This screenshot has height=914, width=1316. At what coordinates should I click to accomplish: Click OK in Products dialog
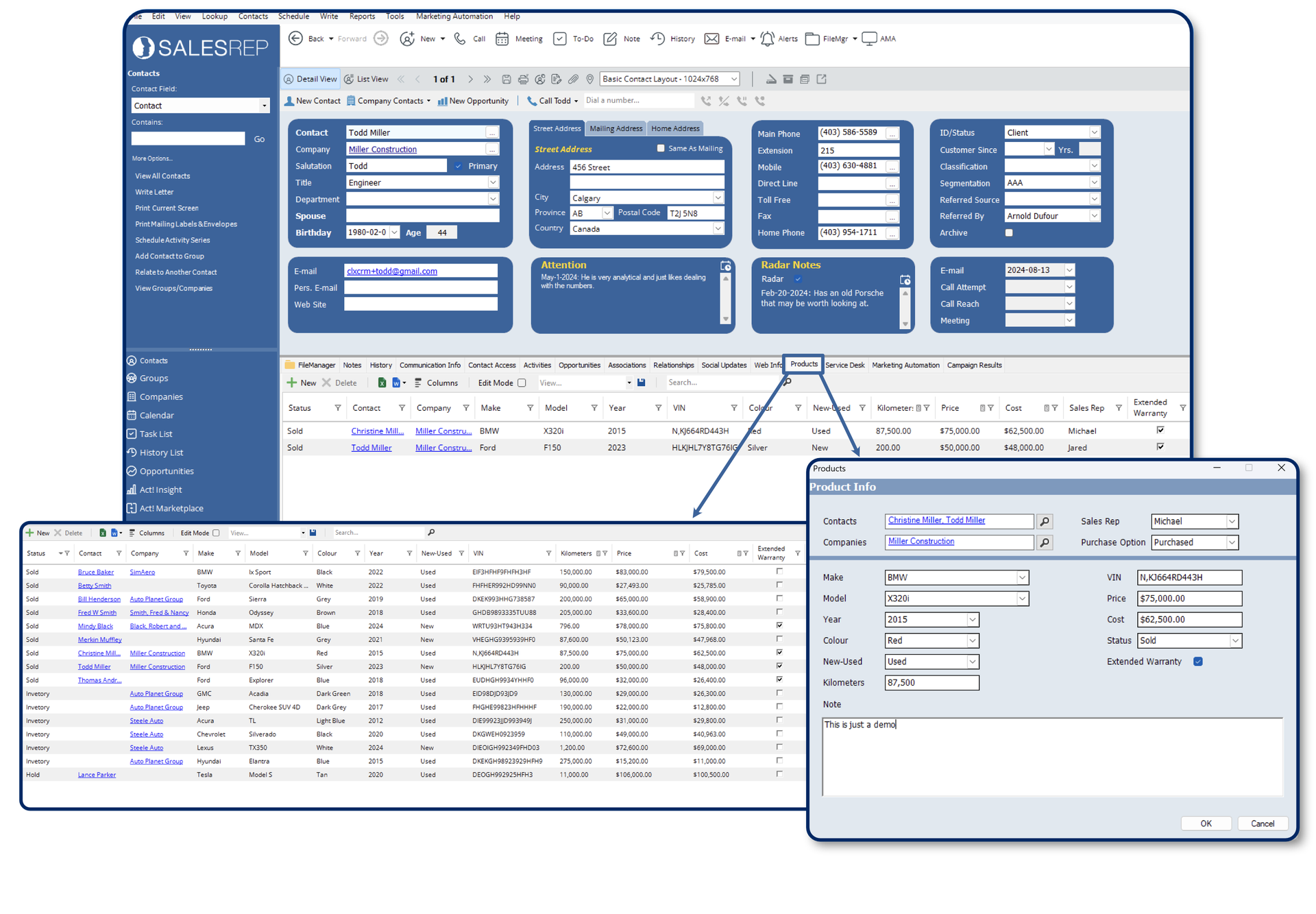tap(1206, 823)
